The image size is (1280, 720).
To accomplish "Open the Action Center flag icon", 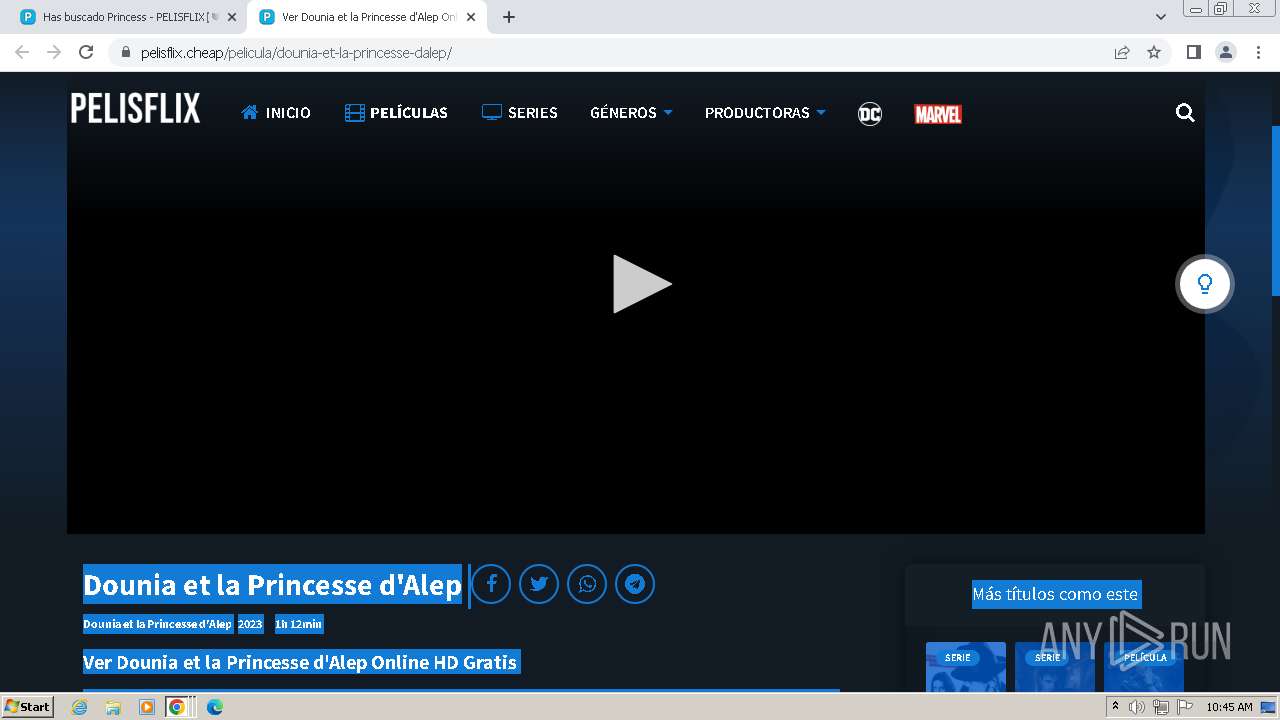I will [1184, 707].
